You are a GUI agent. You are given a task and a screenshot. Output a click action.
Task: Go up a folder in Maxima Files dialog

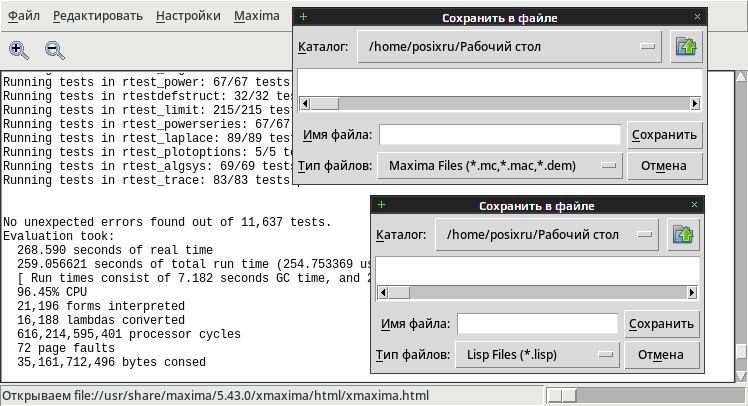pyautogui.click(x=686, y=47)
